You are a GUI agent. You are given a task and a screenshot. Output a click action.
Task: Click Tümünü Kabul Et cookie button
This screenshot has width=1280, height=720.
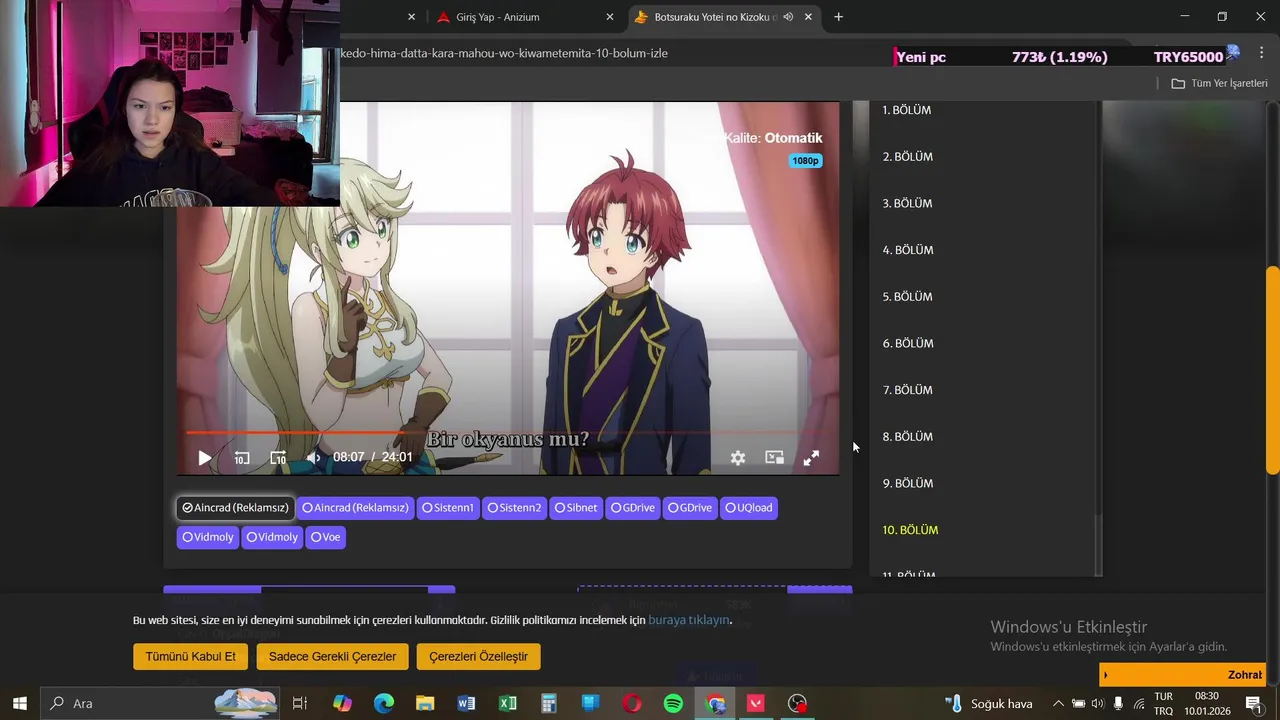tap(190, 657)
